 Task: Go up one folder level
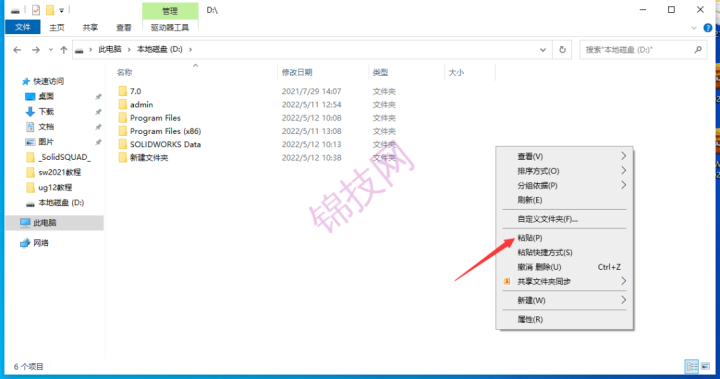click(63, 50)
